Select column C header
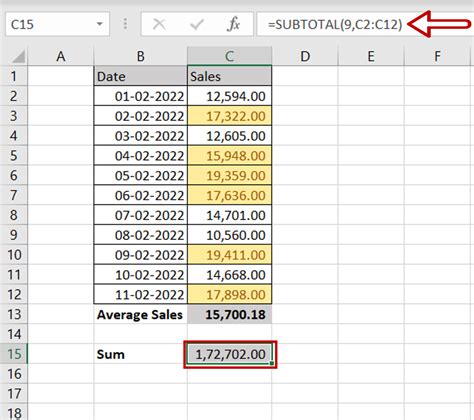Screen dimensions: 474x420 pyautogui.click(x=229, y=56)
